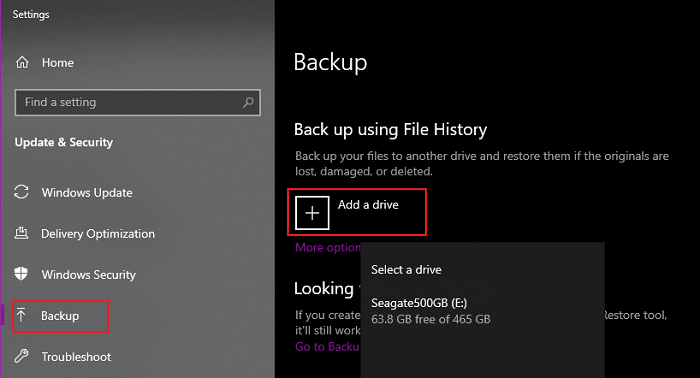Select the Backup sidebar entry
The height and width of the screenshot is (378, 700).
point(60,316)
